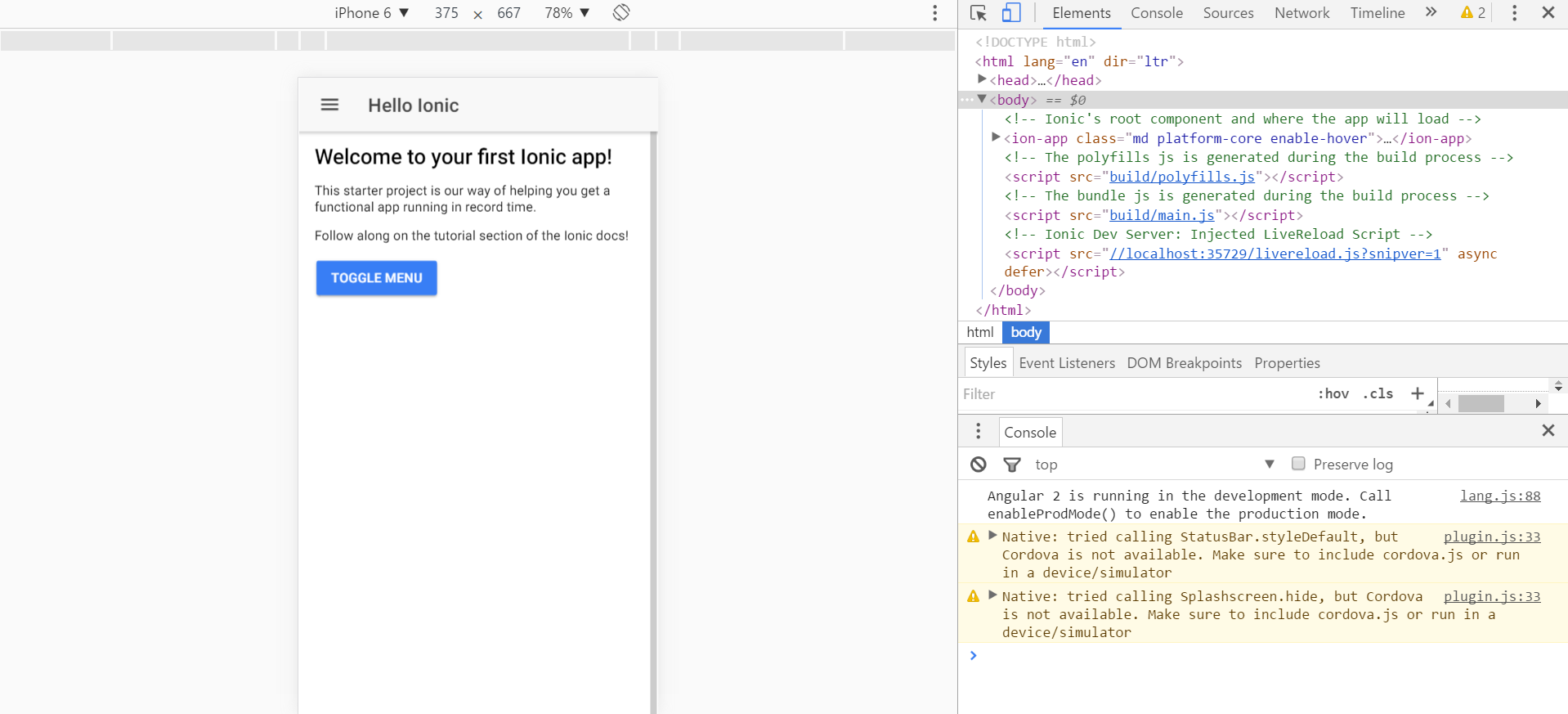Open the hamburger menu in Hello Ionic app

point(329,105)
